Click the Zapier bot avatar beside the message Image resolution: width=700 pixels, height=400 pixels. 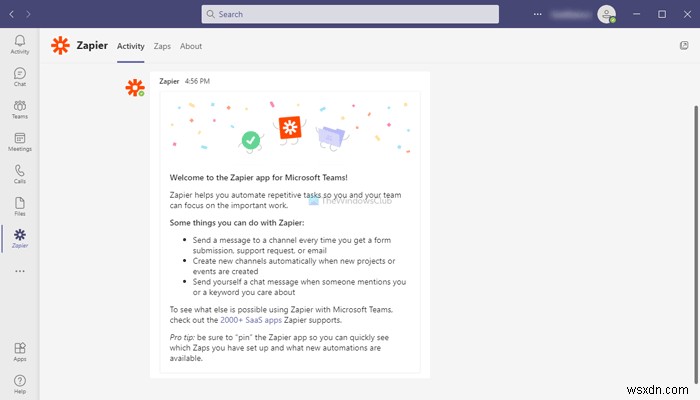pos(135,88)
